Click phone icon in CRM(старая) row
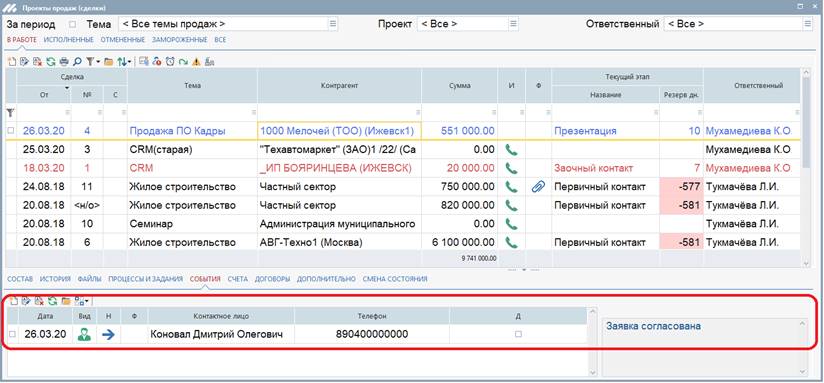 [x=511, y=150]
